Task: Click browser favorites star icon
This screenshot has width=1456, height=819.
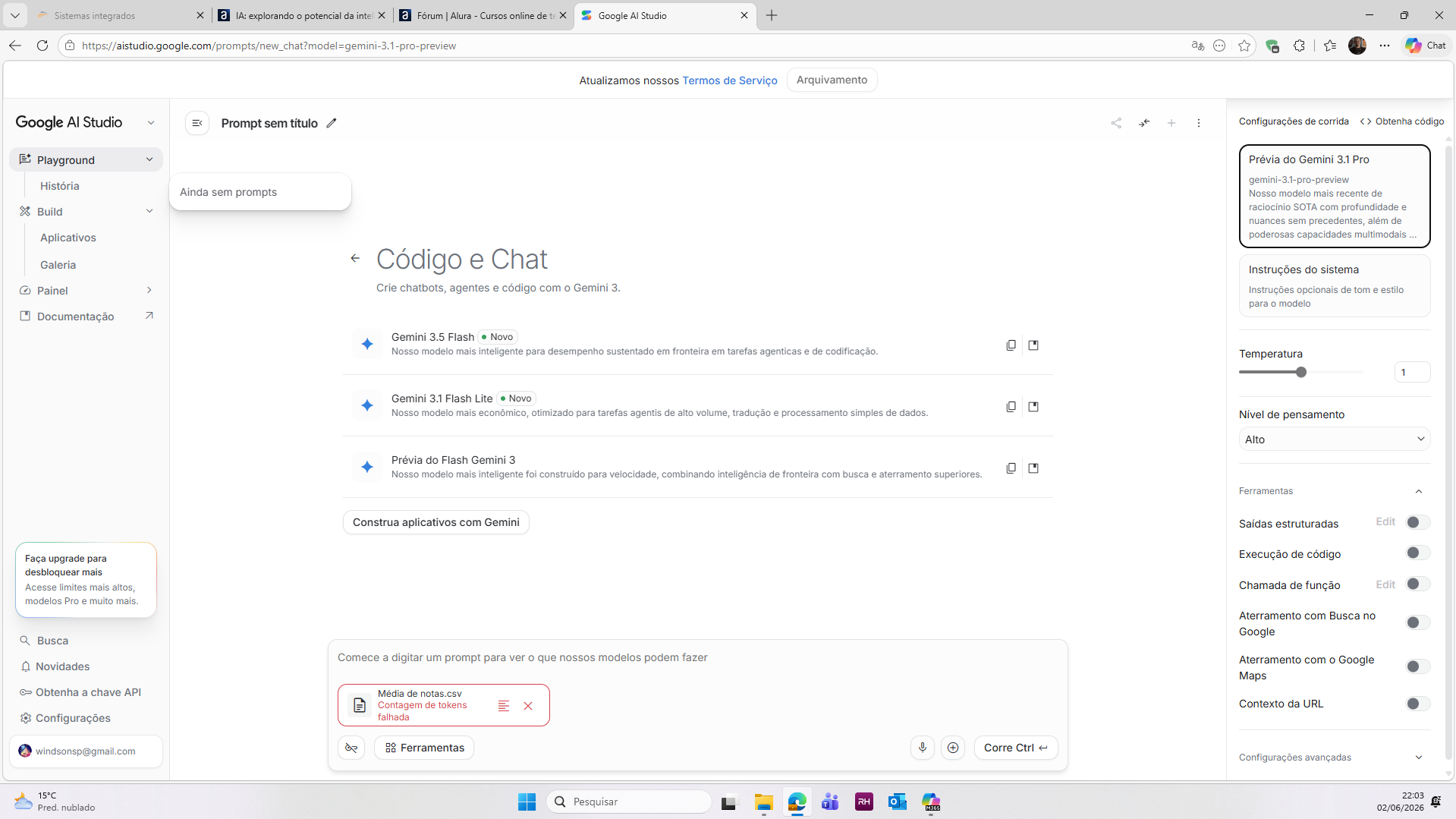Action: click(x=1244, y=46)
